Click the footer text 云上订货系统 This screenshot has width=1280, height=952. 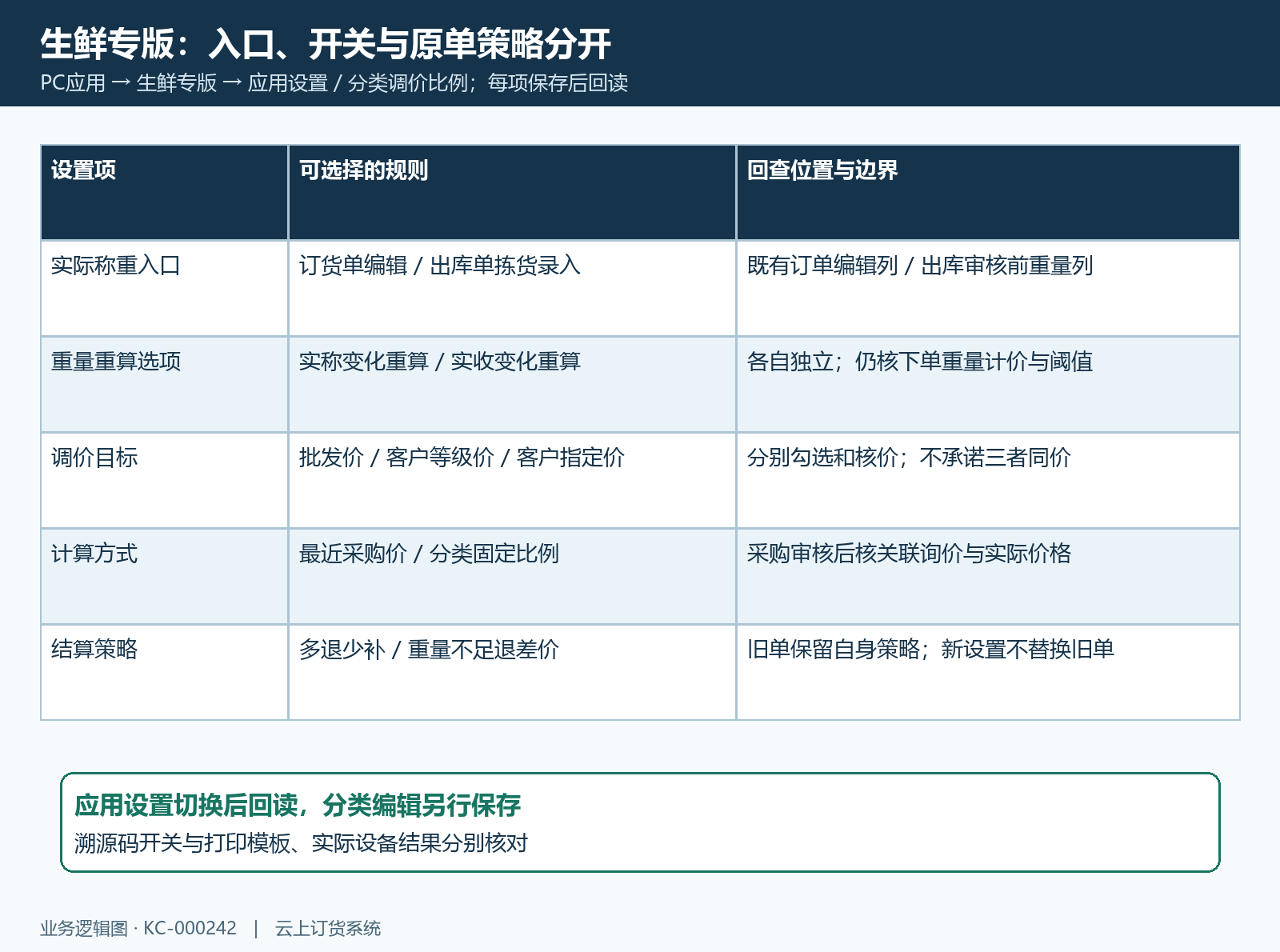[328, 928]
